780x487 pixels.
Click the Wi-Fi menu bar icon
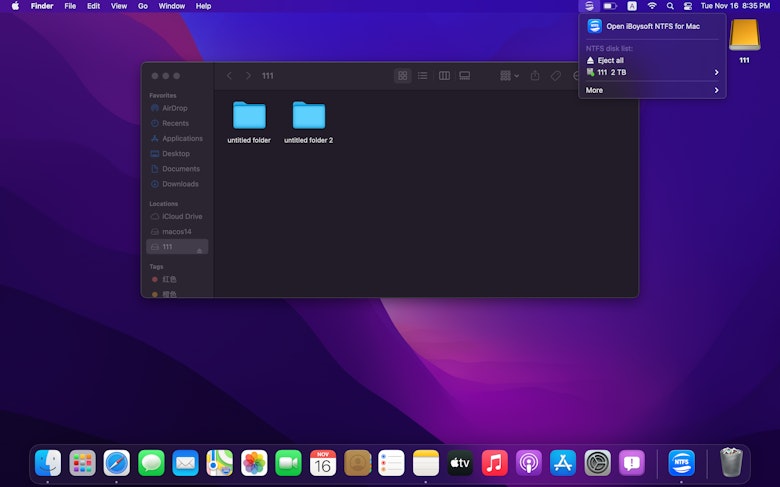point(652,6)
